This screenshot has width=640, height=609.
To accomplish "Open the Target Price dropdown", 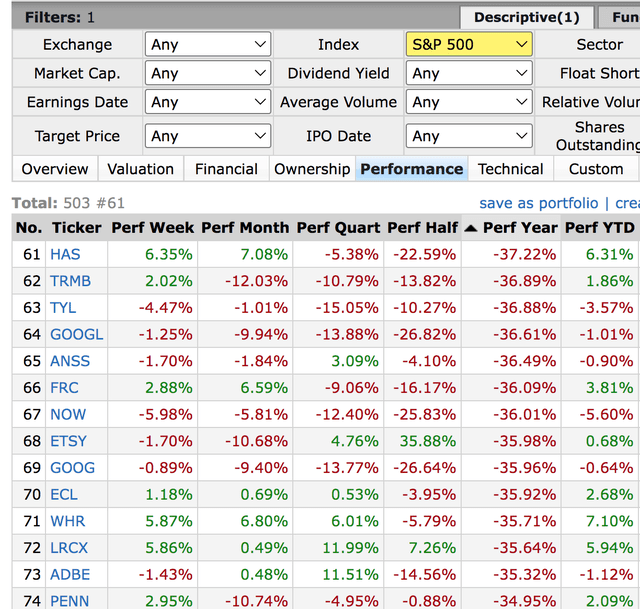I will pyautogui.click(x=208, y=136).
